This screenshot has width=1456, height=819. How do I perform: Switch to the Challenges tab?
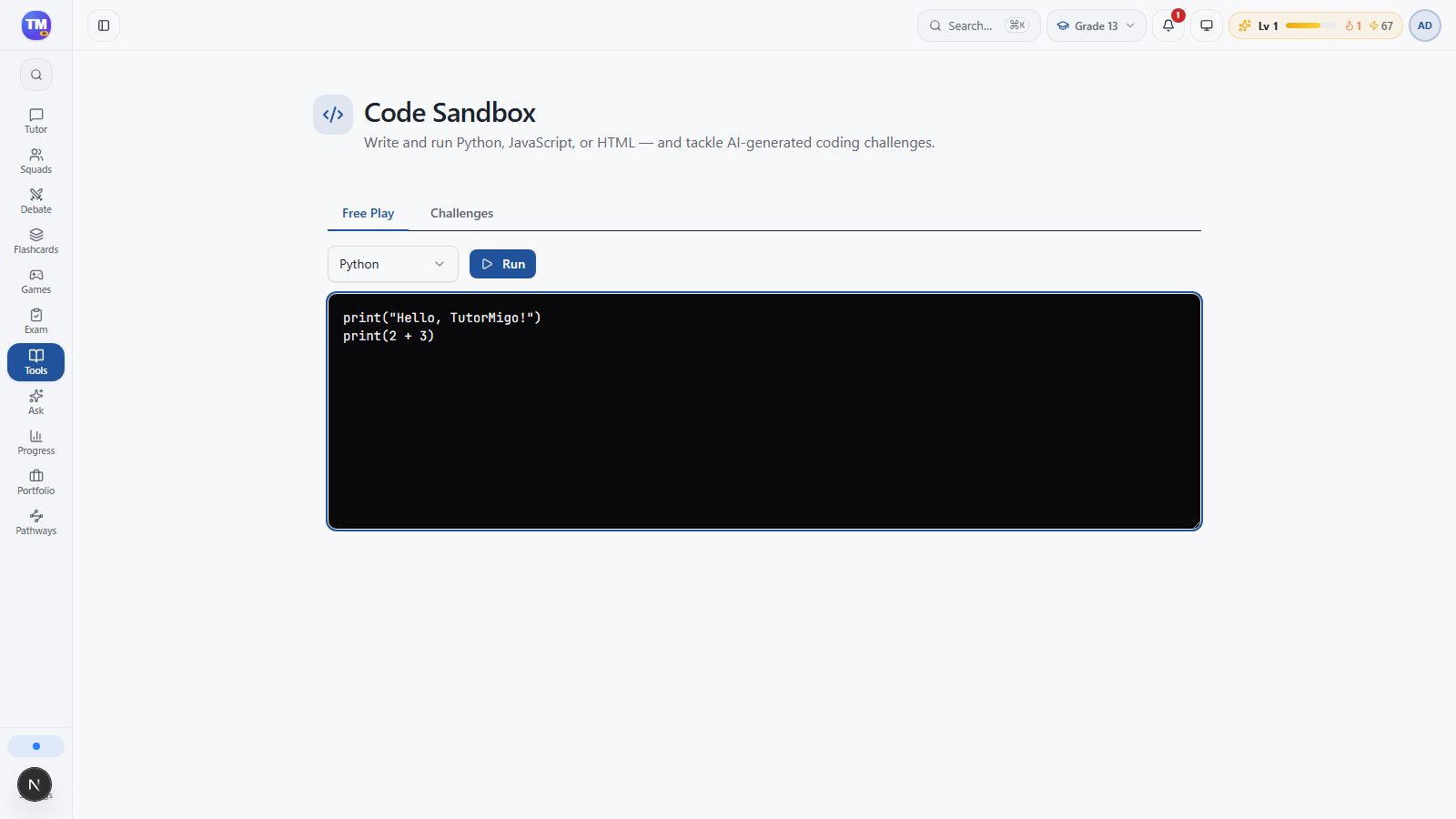[x=461, y=213]
